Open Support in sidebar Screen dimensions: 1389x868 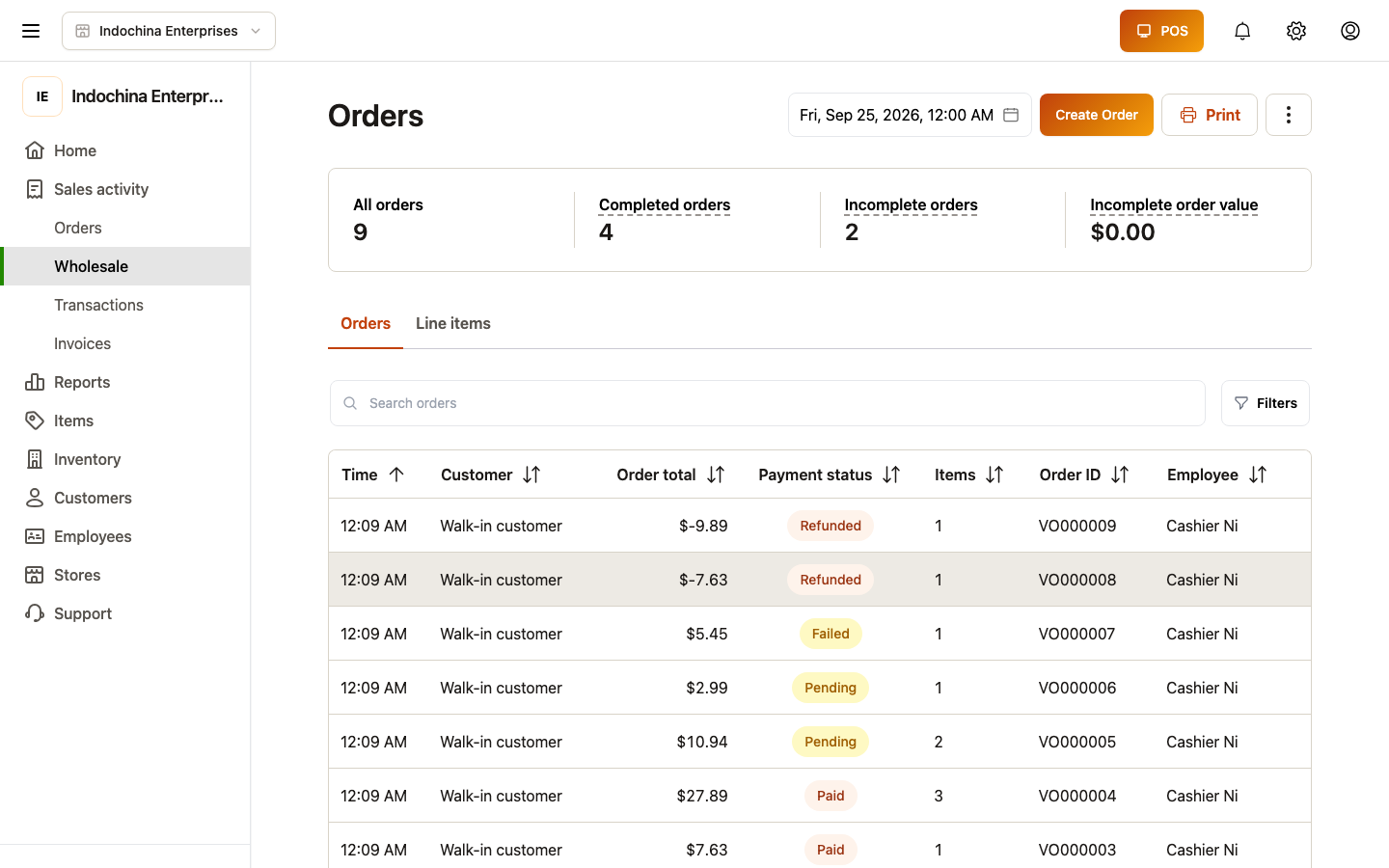tap(125, 613)
